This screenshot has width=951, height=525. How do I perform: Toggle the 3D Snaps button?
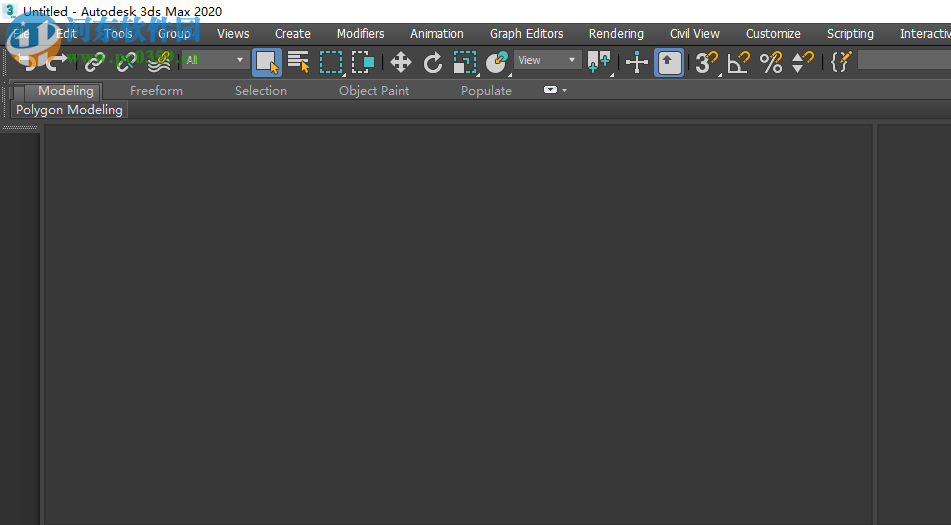pyautogui.click(x=707, y=62)
